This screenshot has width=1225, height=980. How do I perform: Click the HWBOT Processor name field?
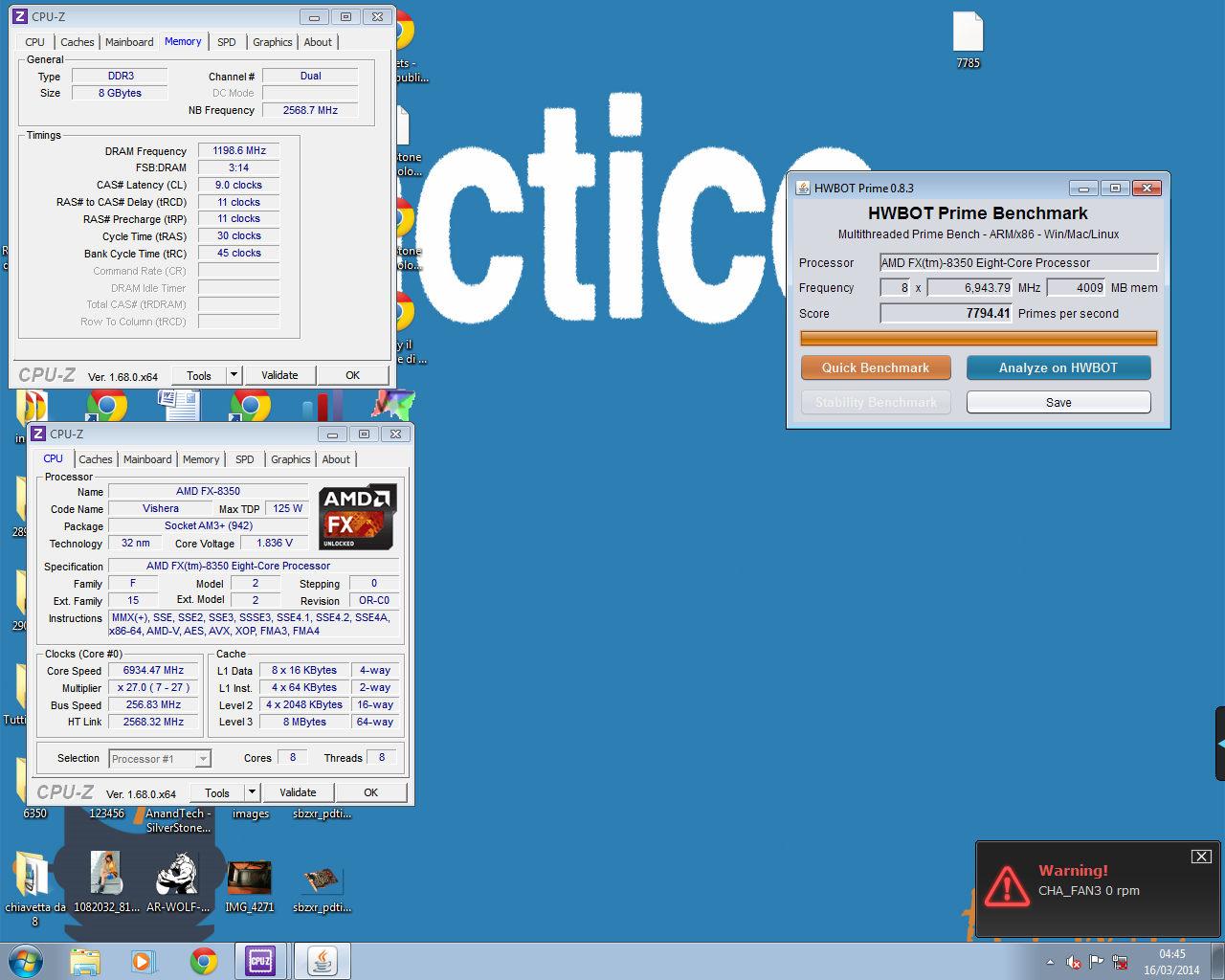pyautogui.click(x=1019, y=262)
